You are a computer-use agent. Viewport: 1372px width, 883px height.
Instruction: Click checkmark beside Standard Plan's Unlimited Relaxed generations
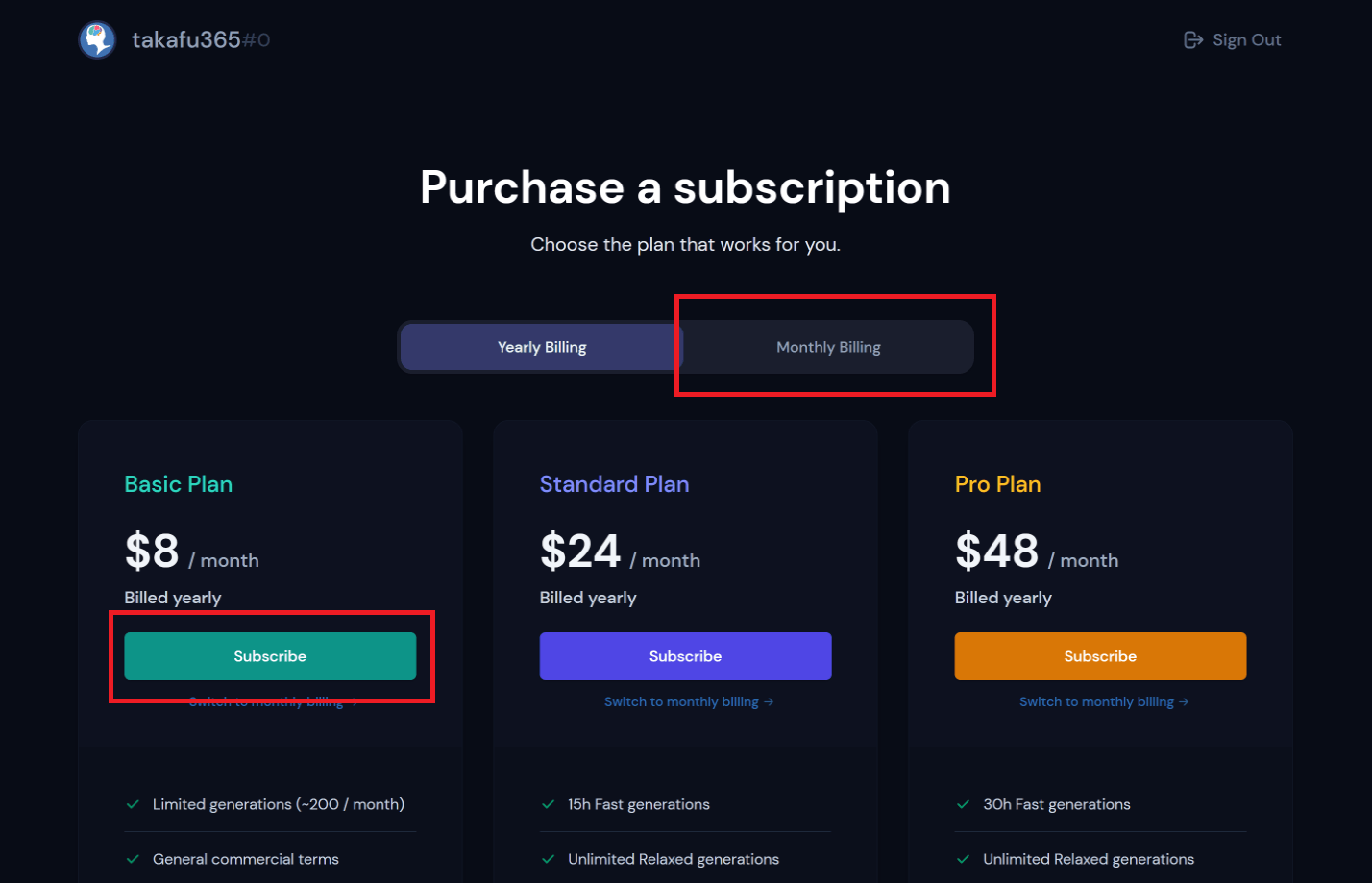click(x=548, y=859)
